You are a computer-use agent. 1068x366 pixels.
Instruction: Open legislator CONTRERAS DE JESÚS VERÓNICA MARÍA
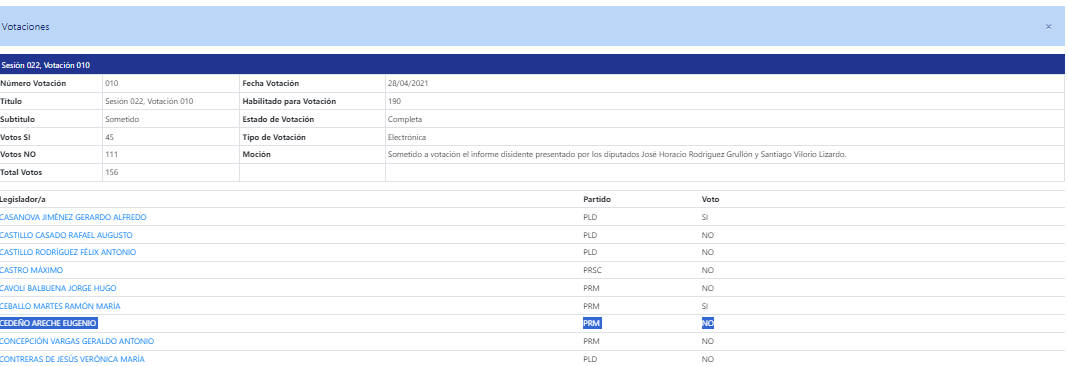[72, 359]
